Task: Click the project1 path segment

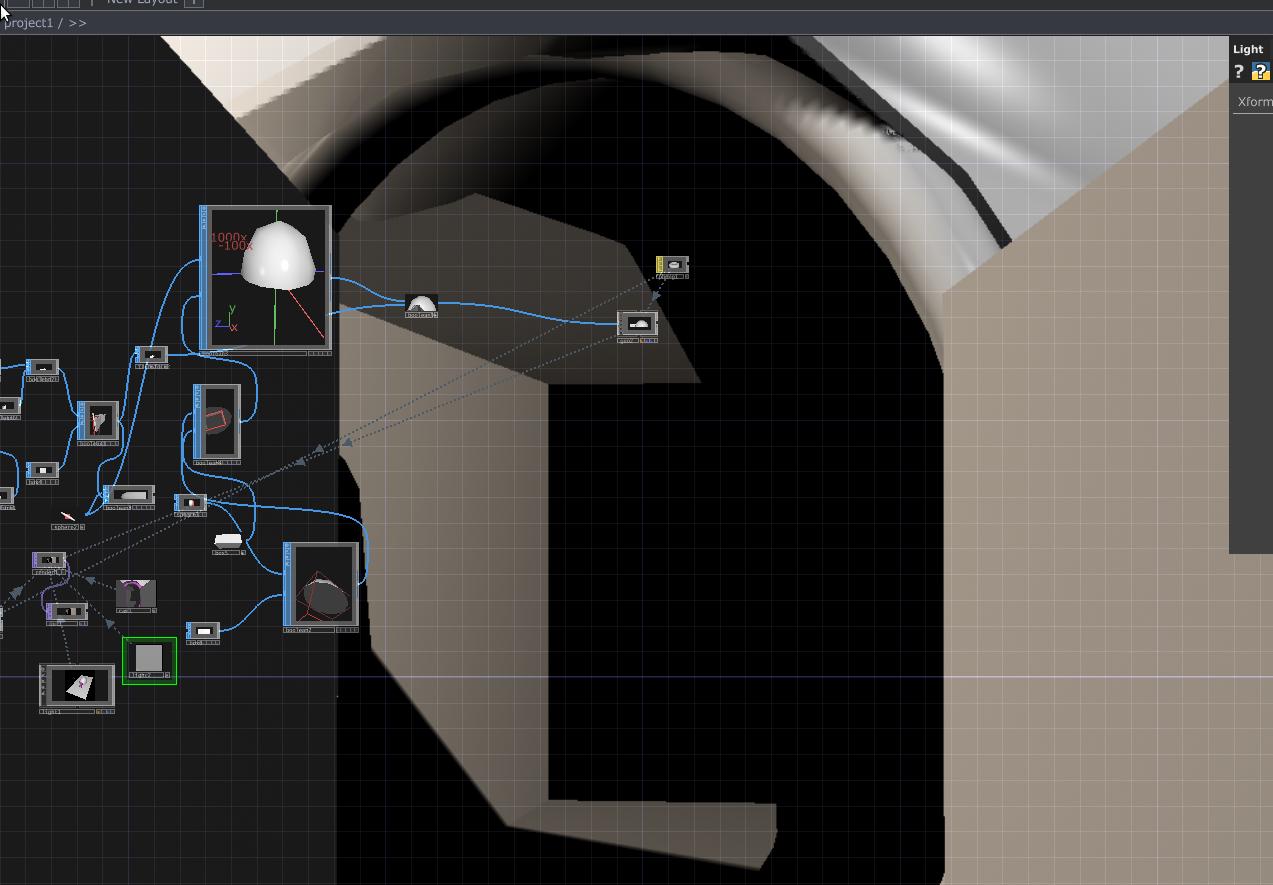Action: tap(28, 23)
